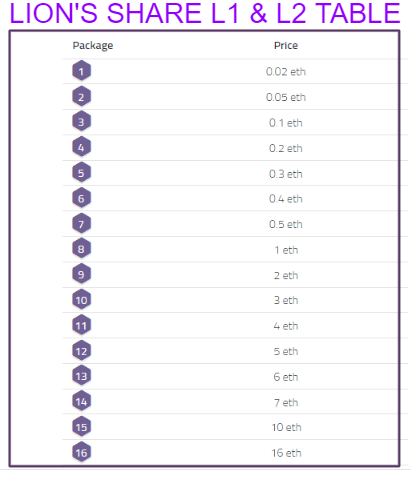The width and height of the screenshot is (411, 478).
Task: Select the package 8 hexagon badge
Action: click(81, 249)
